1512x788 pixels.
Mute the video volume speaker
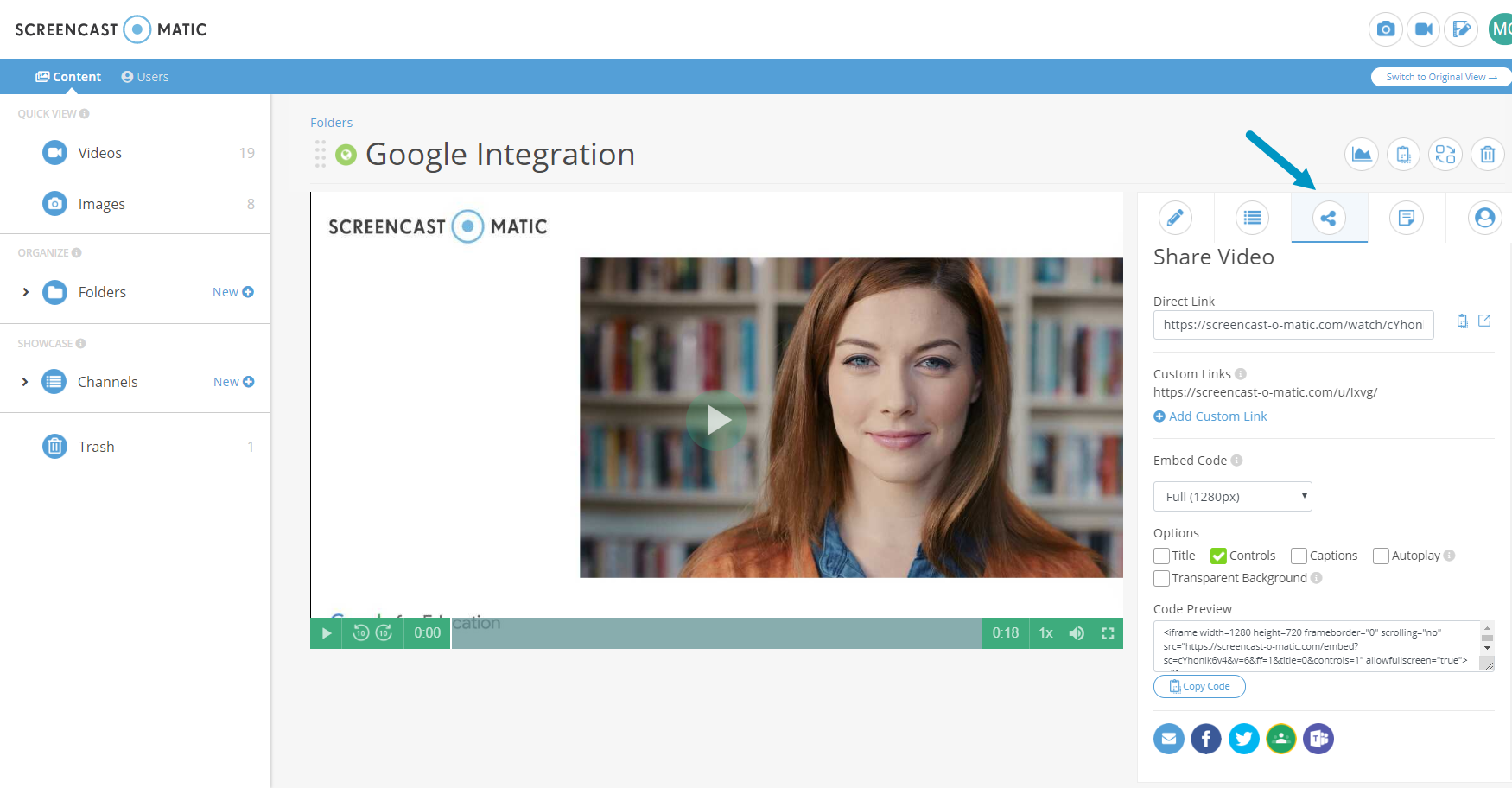click(1077, 633)
